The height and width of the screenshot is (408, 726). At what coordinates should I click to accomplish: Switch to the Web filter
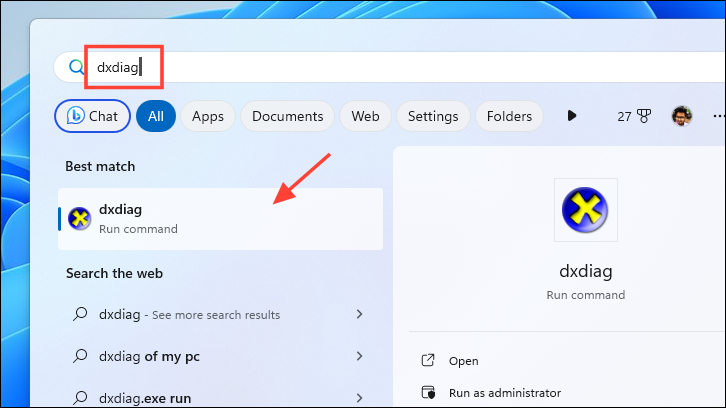(x=365, y=116)
